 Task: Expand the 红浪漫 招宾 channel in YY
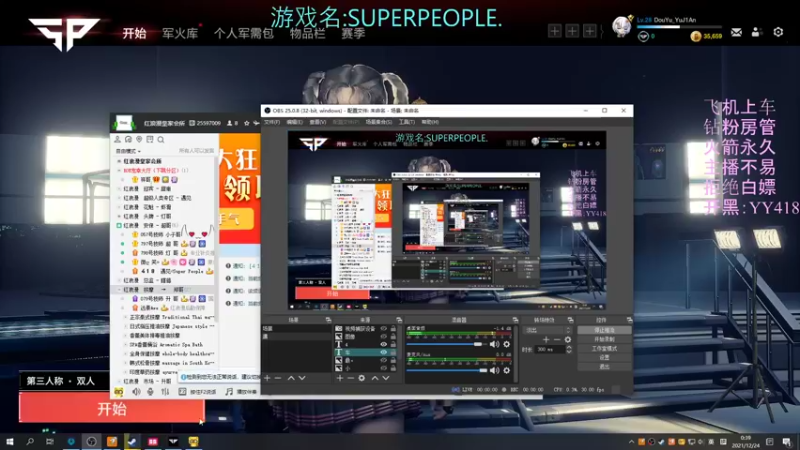point(119,189)
